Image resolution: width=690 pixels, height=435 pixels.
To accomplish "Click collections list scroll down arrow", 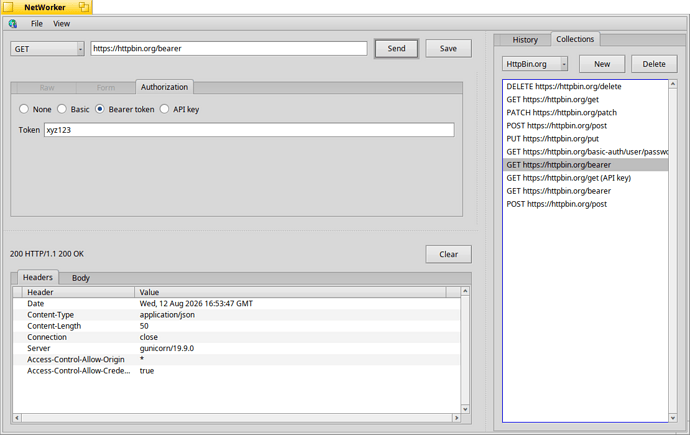I will tap(673, 418).
